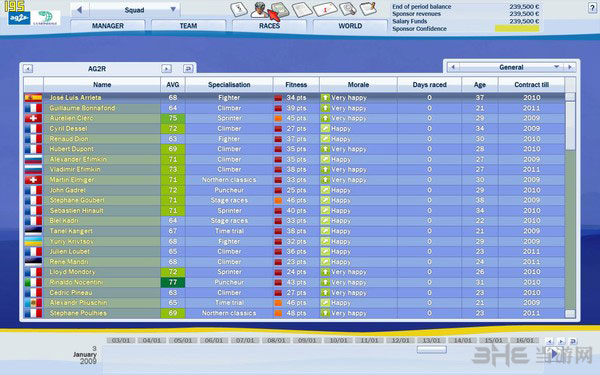Go to the next team after AG2R
The width and height of the screenshot is (600, 375).
pyautogui.click(x=166, y=68)
